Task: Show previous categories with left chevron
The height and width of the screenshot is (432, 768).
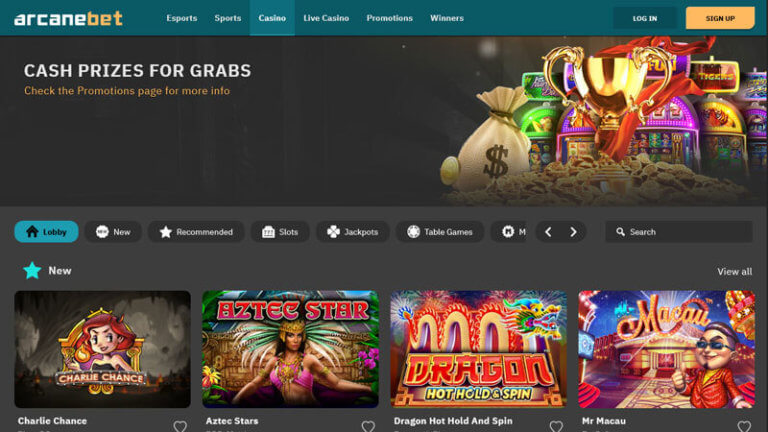Action: point(548,232)
